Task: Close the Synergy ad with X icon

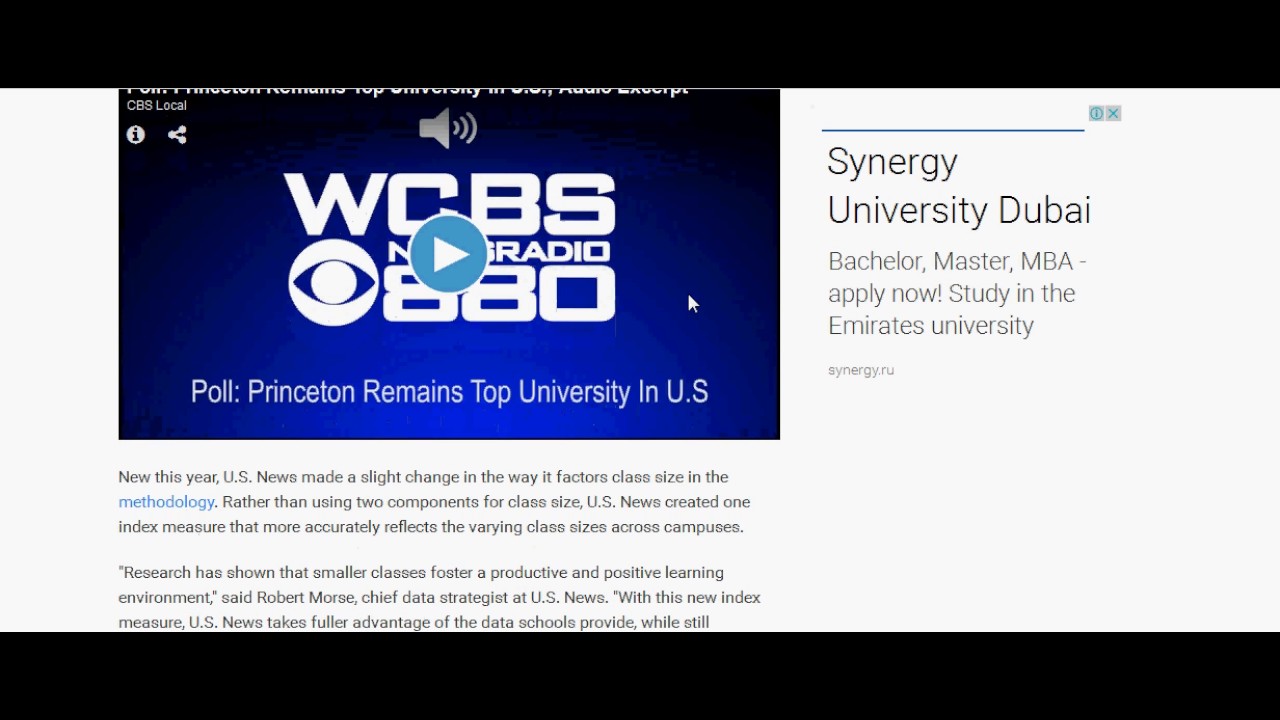Action: [1113, 113]
